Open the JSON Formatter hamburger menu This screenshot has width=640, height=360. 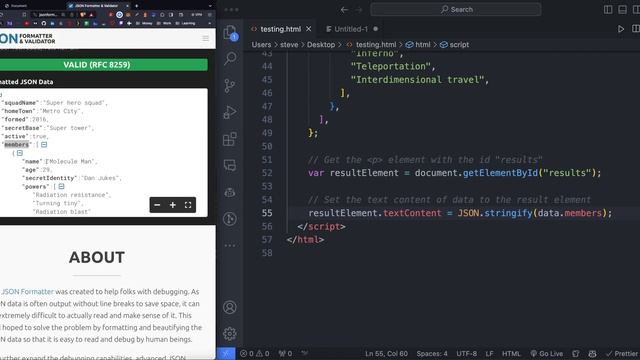coord(205,38)
